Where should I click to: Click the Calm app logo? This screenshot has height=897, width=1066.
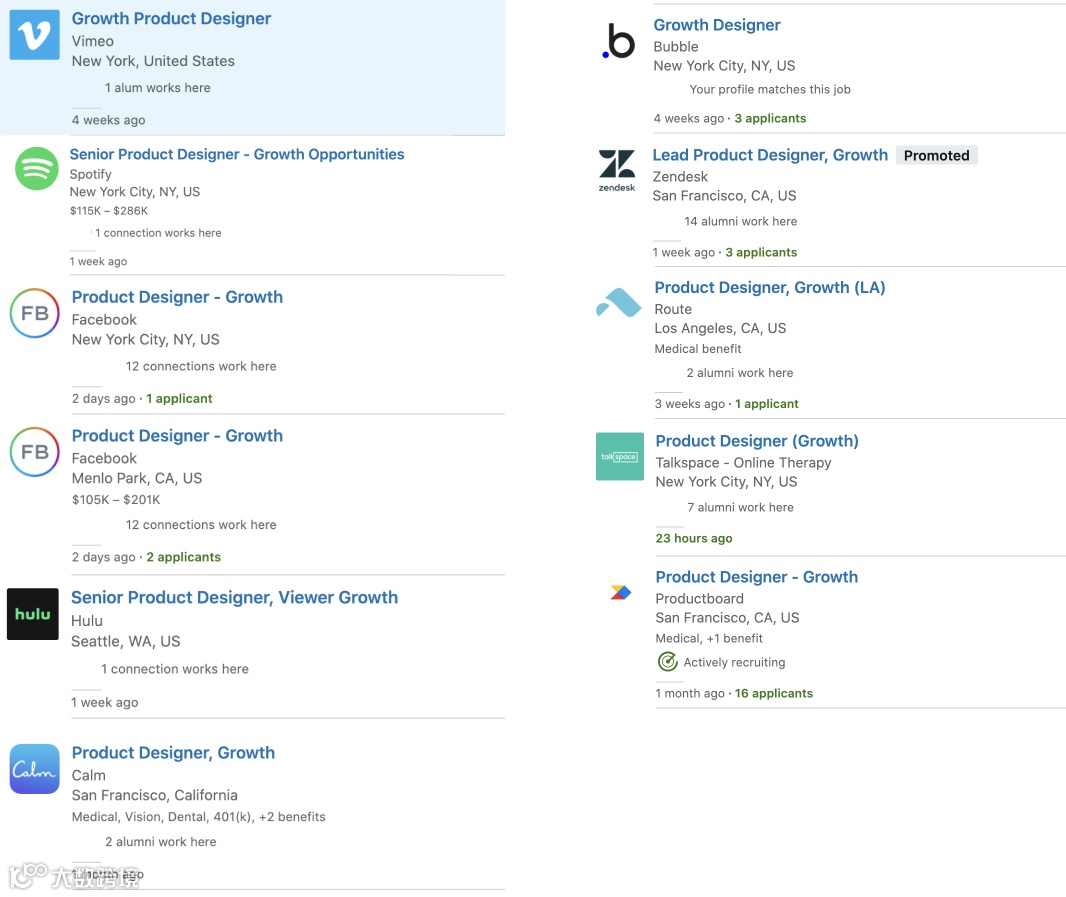[x=35, y=769]
